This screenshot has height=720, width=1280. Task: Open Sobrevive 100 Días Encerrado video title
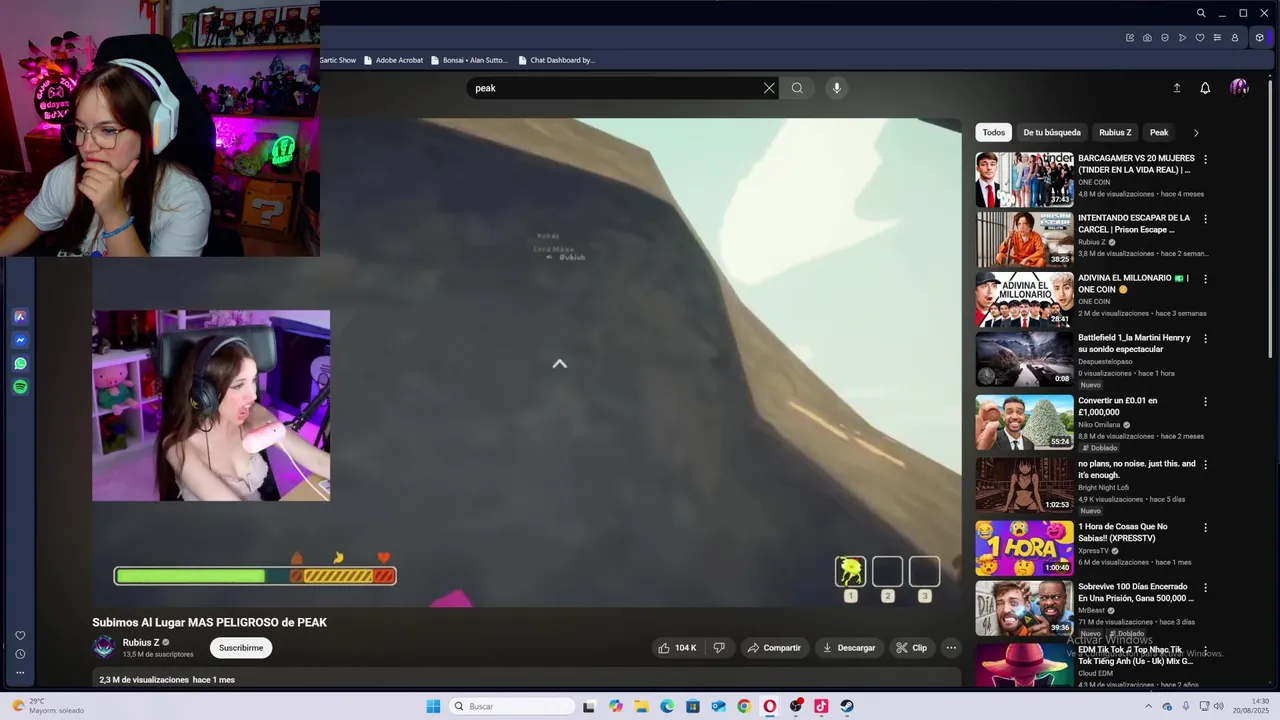[x=1136, y=592]
